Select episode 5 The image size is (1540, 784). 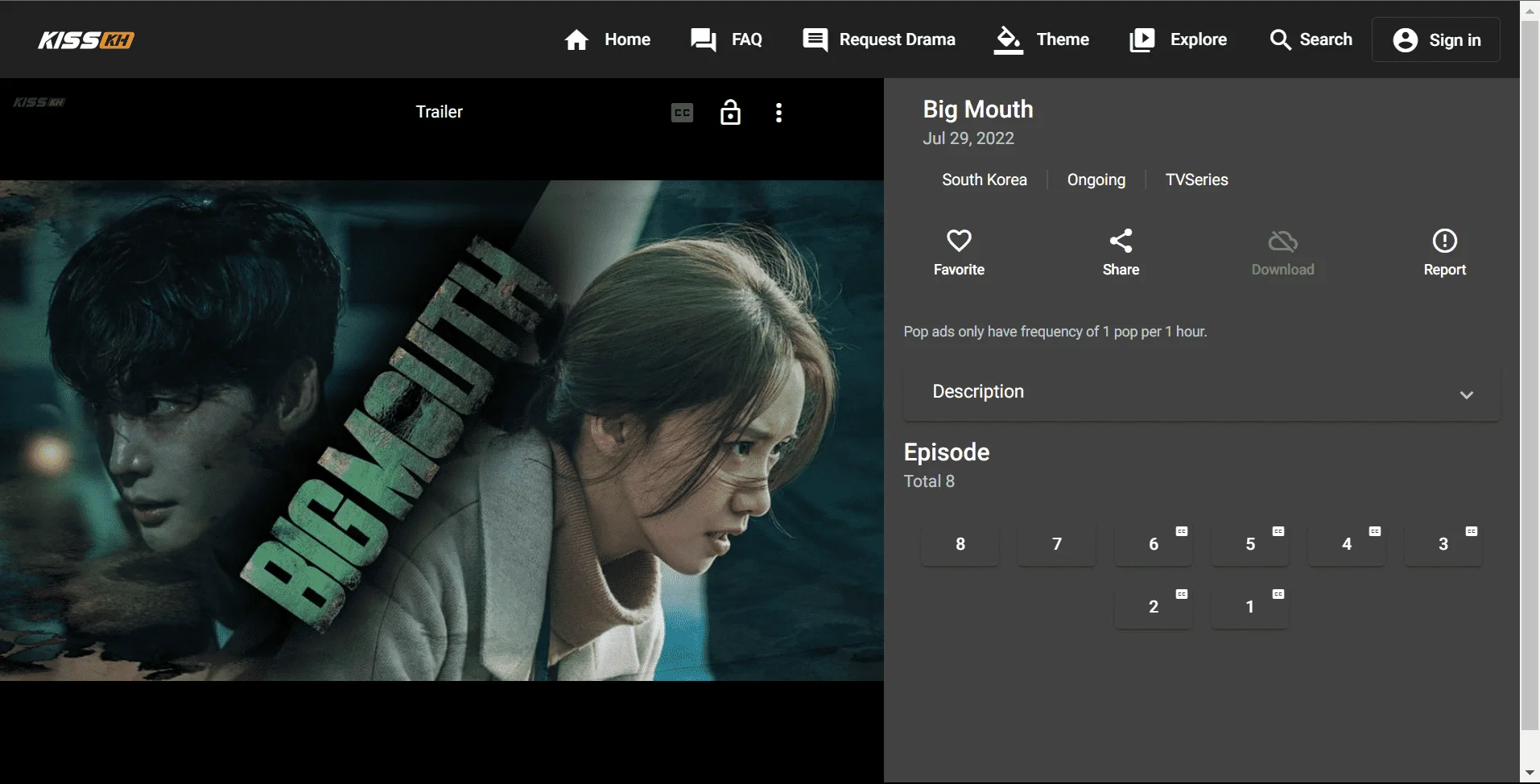(1250, 544)
